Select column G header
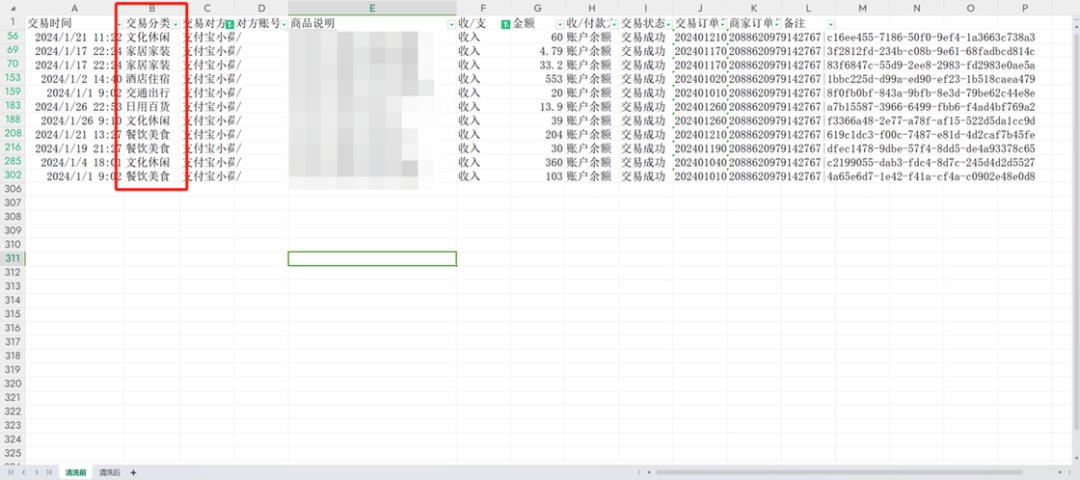This screenshot has width=1080, height=480. click(537, 8)
